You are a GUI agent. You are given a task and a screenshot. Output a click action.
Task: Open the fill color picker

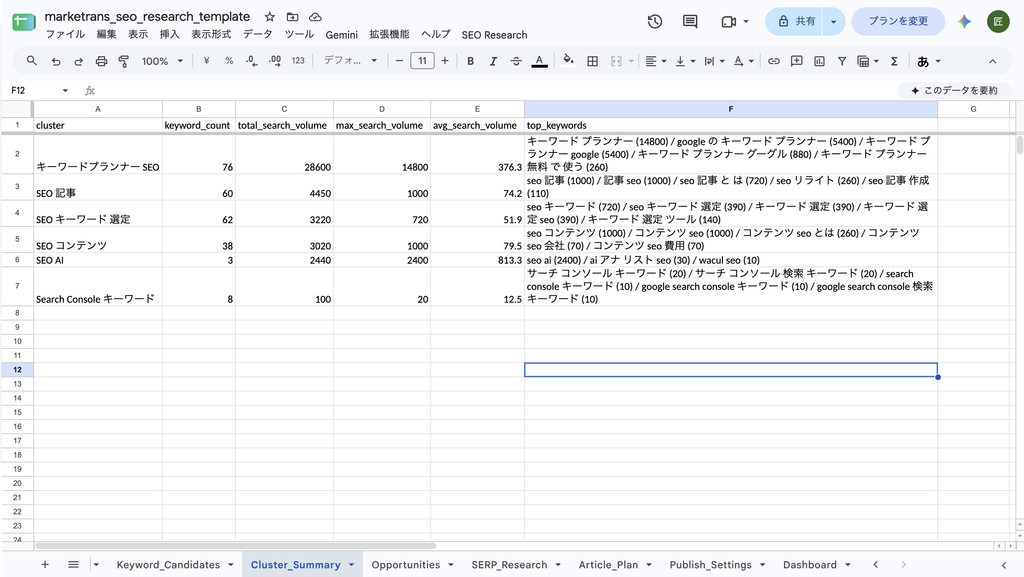pos(568,61)
